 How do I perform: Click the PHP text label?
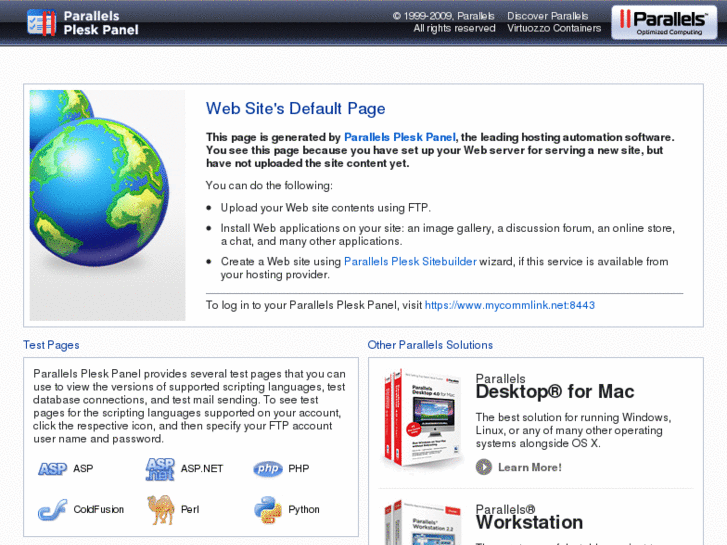click(299, 469)
